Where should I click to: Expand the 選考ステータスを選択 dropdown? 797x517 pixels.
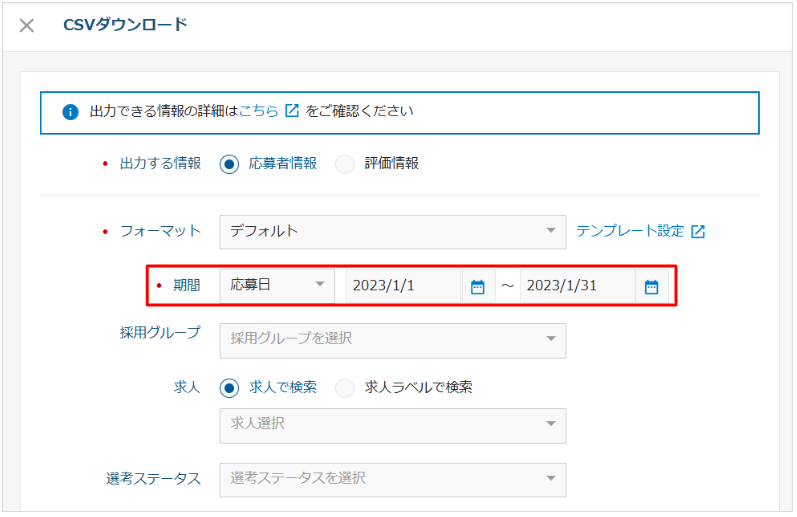tap(393, 480)
